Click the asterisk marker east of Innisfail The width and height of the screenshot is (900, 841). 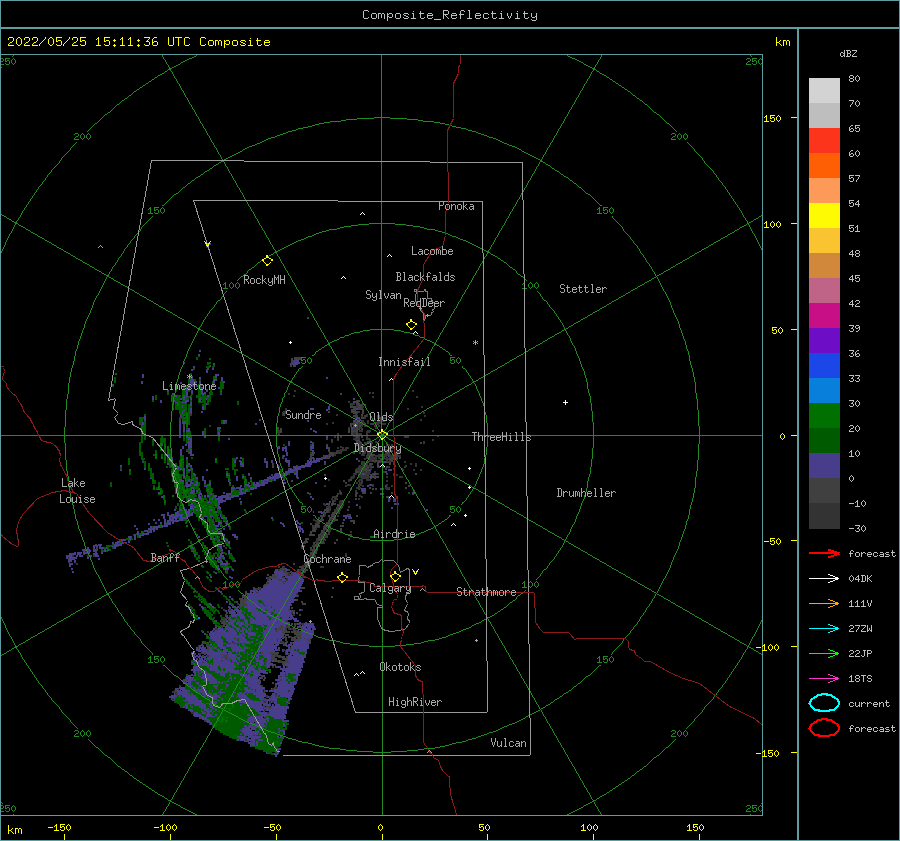pyautogui.click(x=475, y=343)
